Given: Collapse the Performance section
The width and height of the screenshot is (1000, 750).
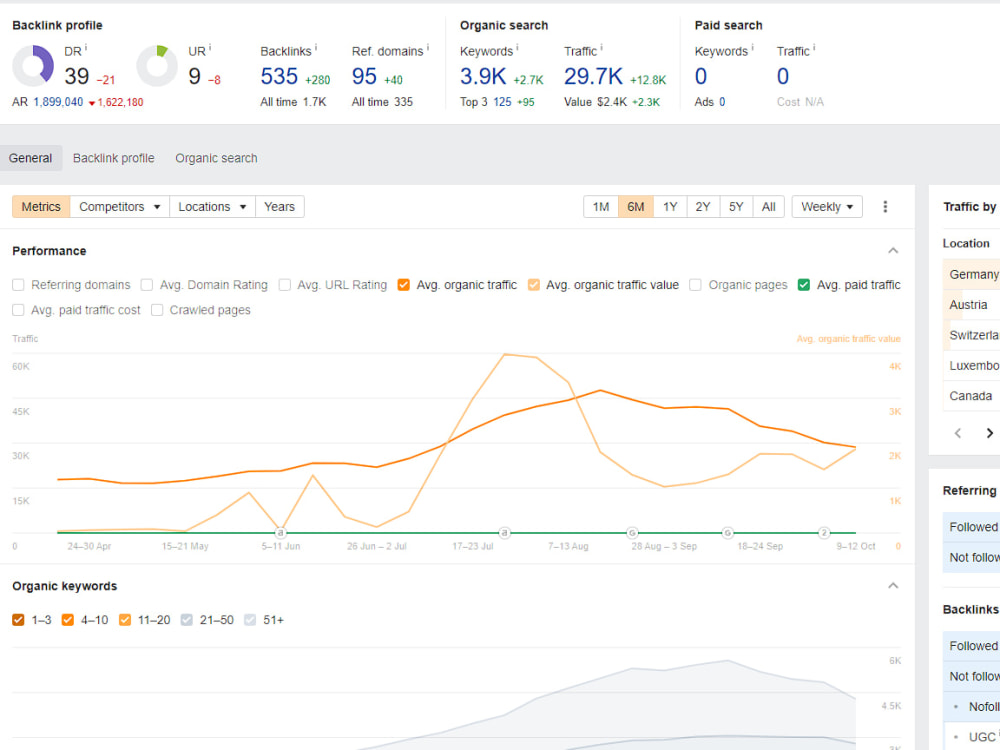Looking at the screenshot, I should tap(893, 251).
